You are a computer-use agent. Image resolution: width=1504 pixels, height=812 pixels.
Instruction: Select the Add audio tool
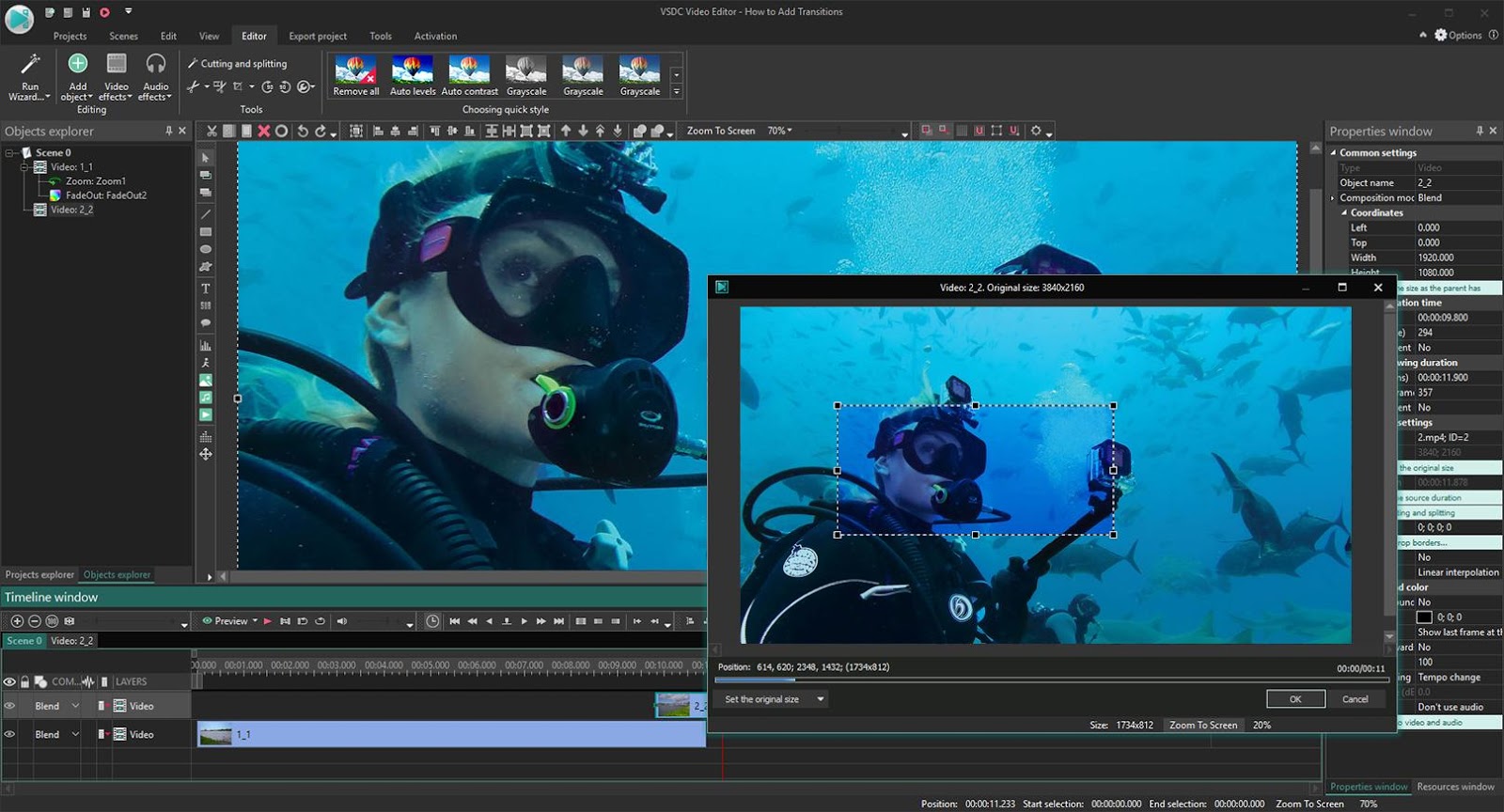[206, 398]
